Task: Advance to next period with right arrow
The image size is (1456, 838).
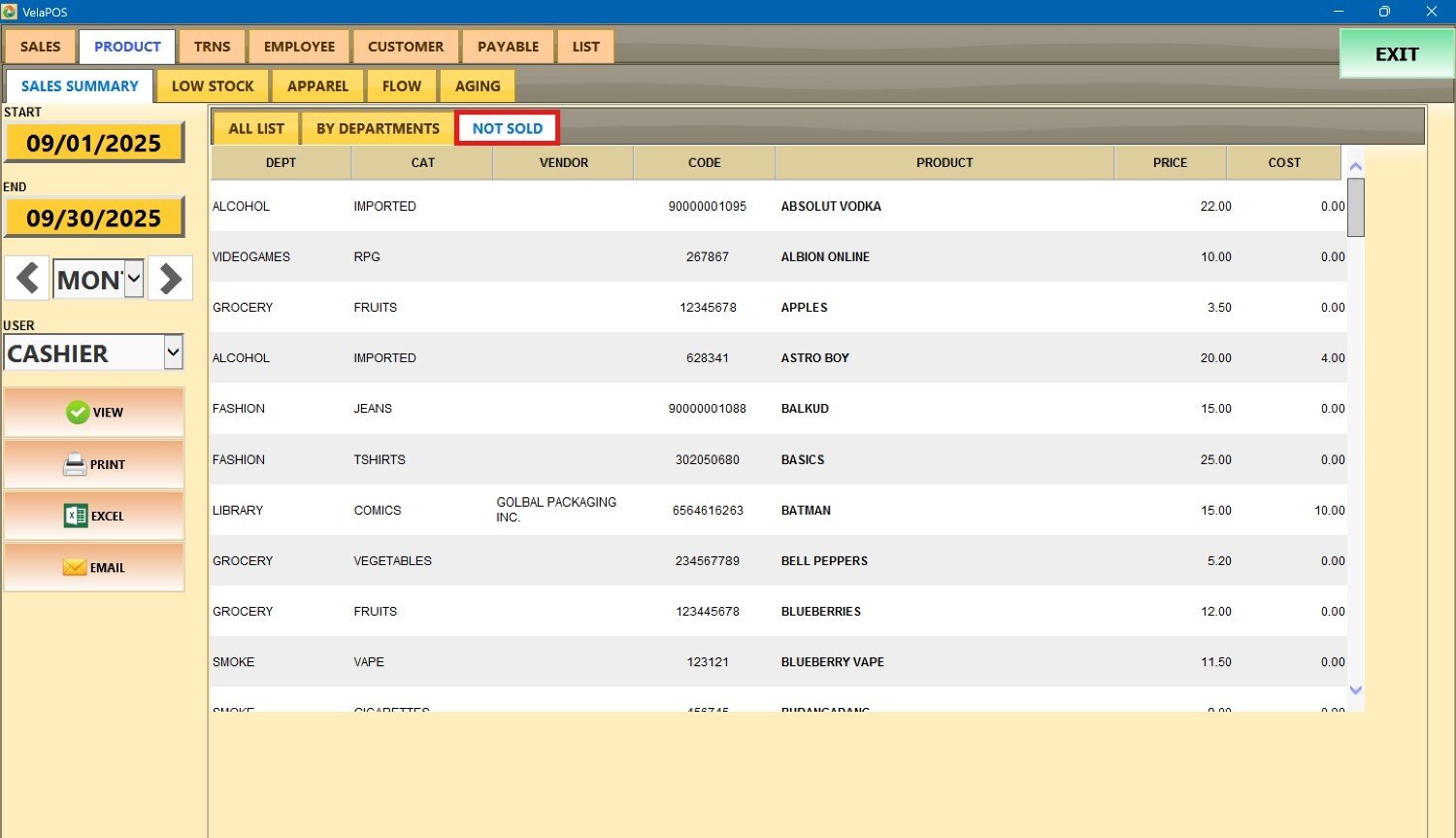Action: pos(170,279)
